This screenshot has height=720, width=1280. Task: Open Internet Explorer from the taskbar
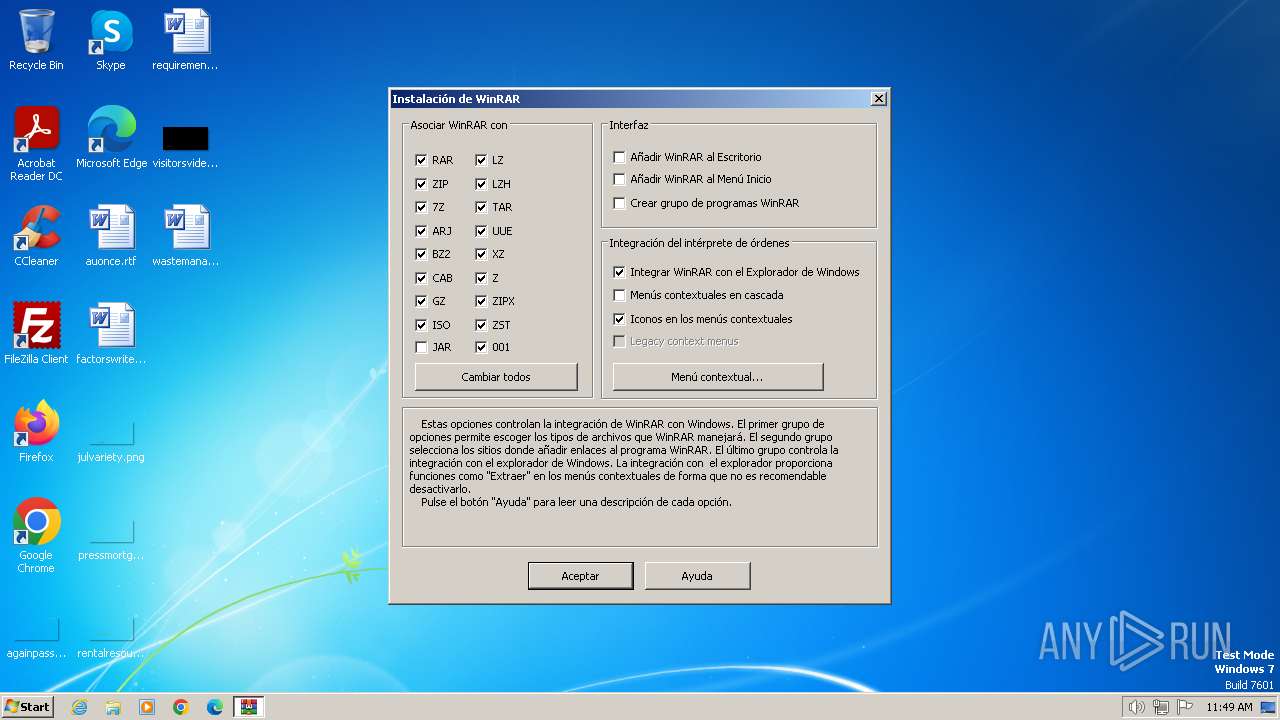point(79,707)
